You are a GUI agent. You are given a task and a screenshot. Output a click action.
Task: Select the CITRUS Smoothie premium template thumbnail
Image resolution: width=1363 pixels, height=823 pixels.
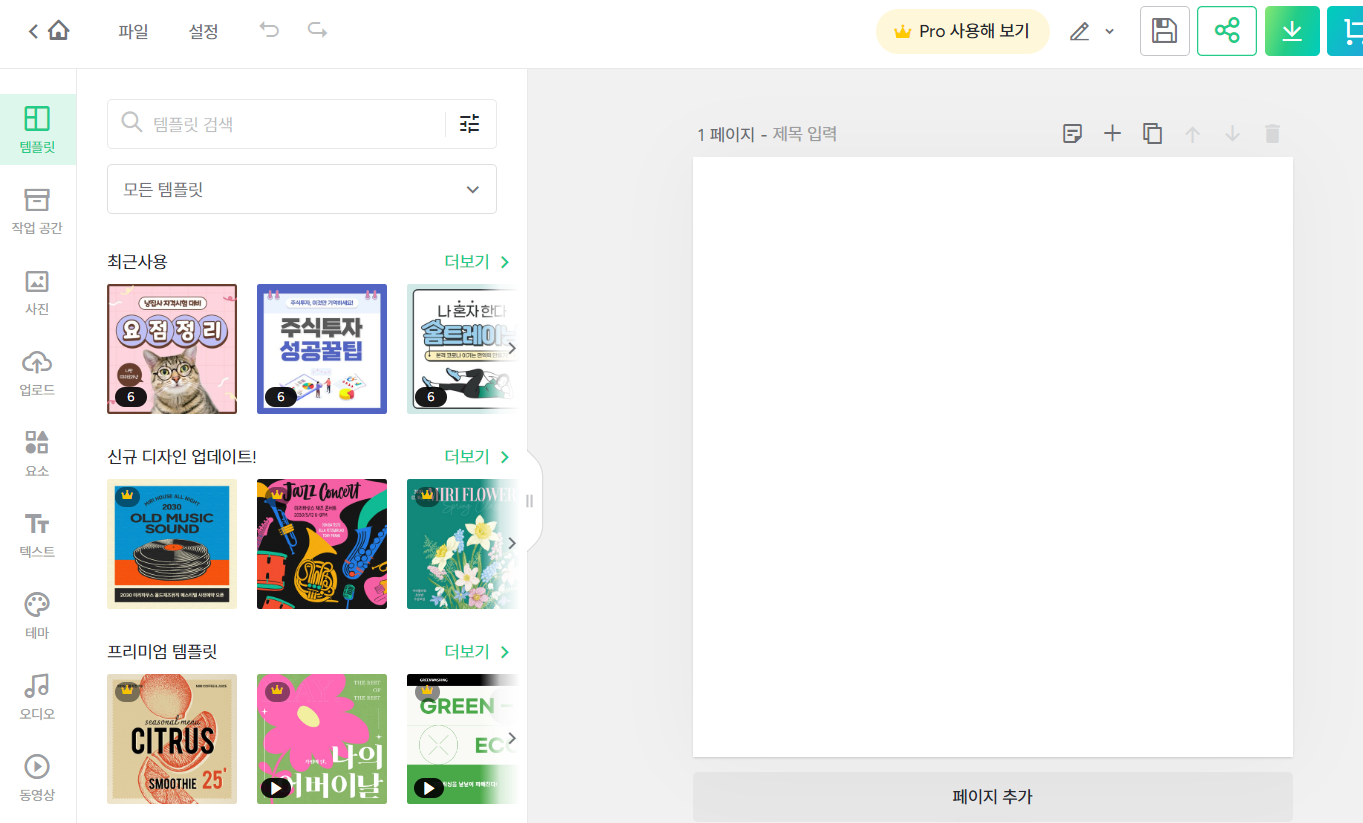[172, 739]
